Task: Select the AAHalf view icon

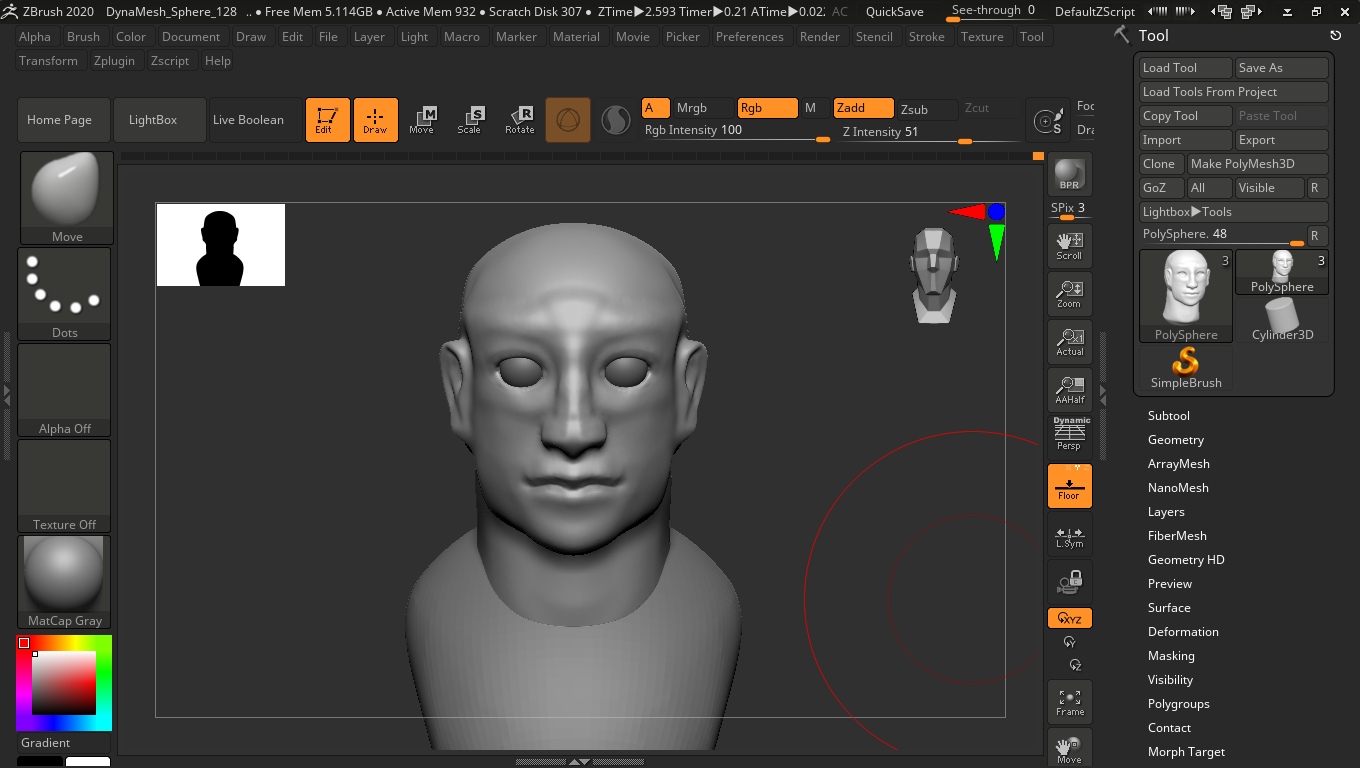Action: (1069, 390)
